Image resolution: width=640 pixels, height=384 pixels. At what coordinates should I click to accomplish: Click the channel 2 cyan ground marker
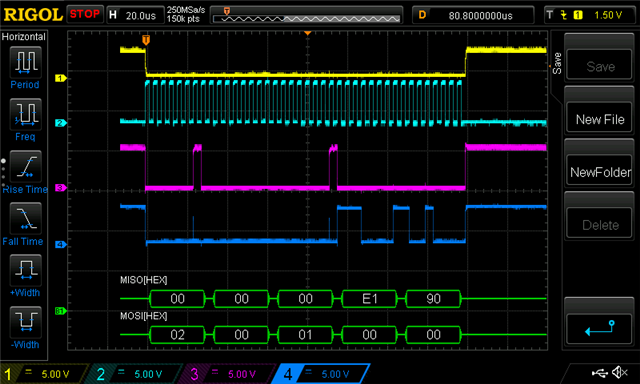point(60,123)
